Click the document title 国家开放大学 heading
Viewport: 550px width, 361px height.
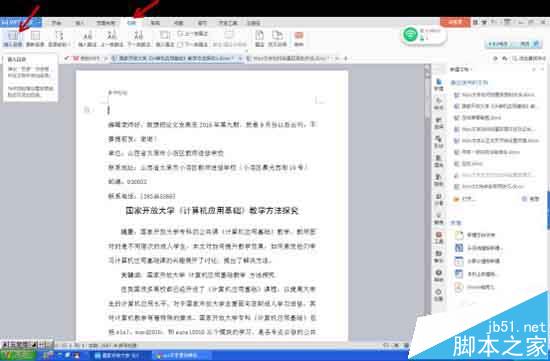(212, 210)
